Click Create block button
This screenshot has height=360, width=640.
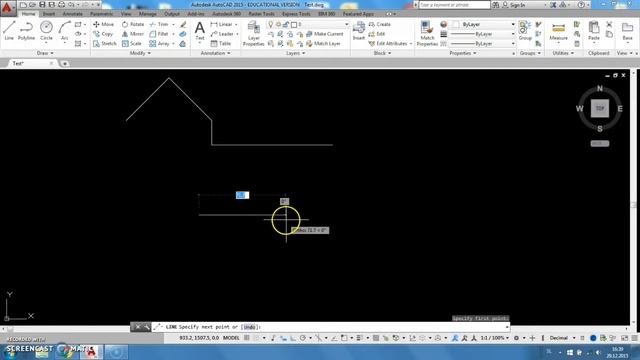point(380,24)
